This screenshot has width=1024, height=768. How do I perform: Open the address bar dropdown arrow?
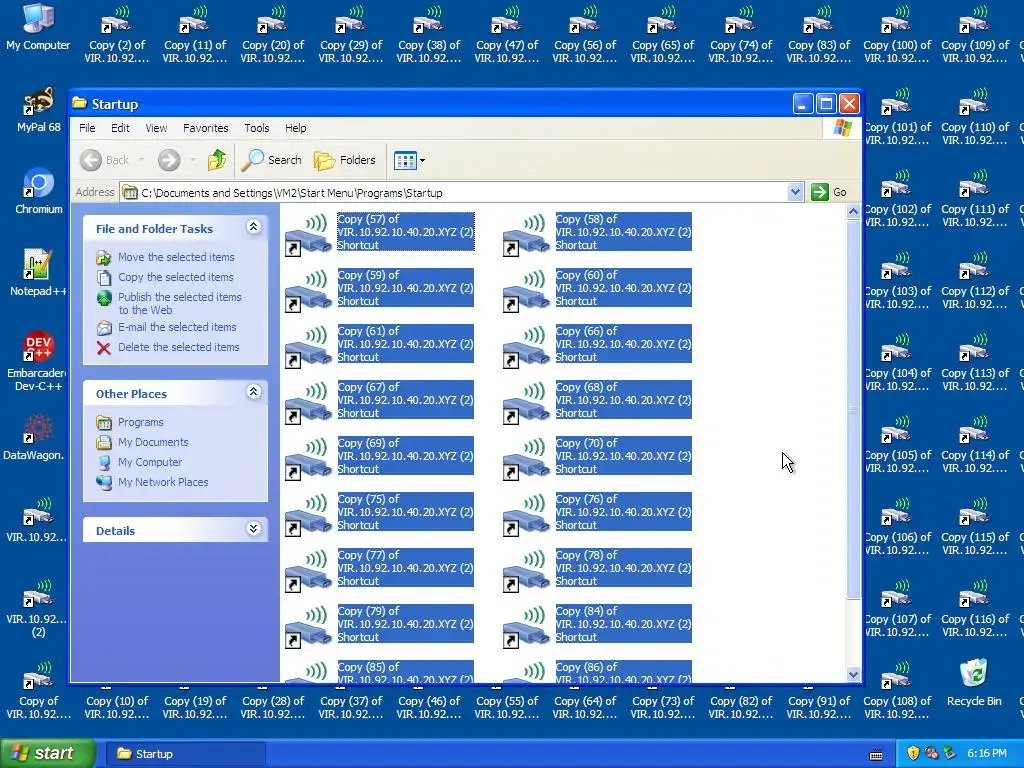[795, 192]
